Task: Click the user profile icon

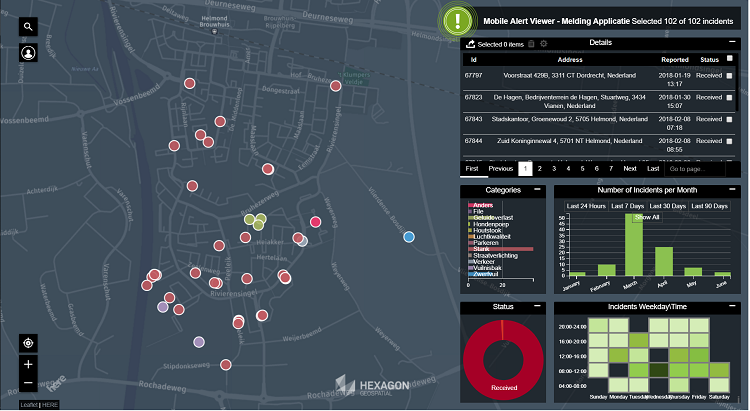Action: tap(29, 53)
